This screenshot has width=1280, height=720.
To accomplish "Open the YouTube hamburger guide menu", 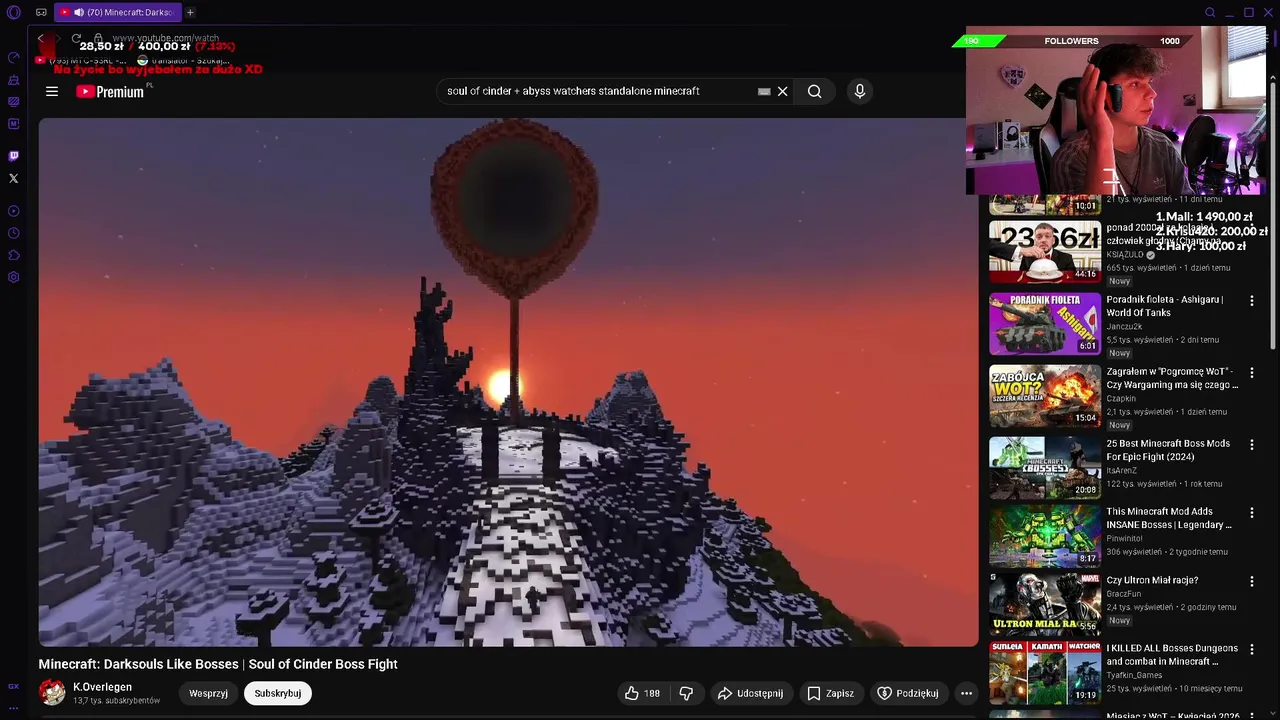I will [52, 91].
